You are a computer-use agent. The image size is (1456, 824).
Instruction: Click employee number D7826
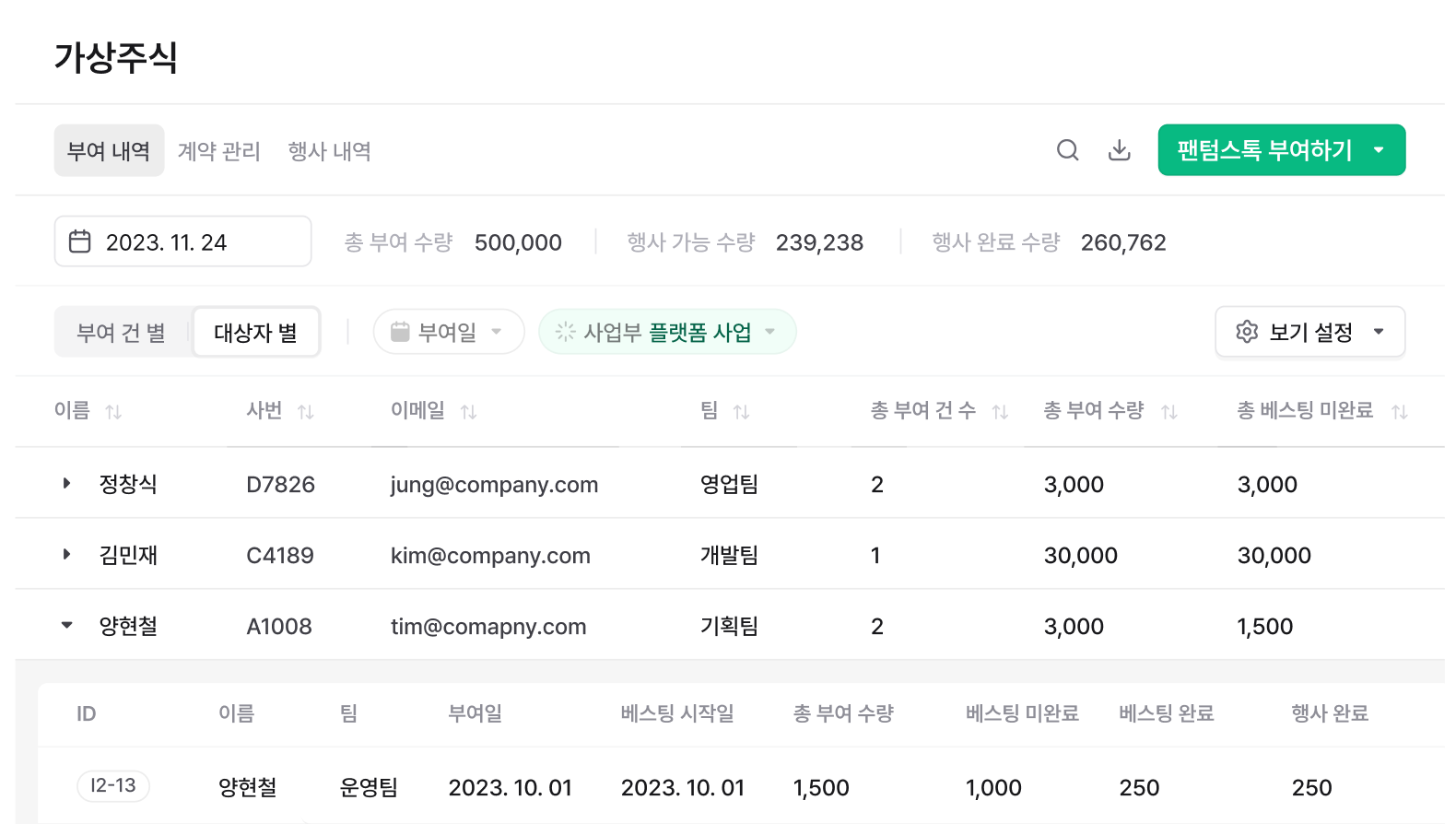click(x=280, y=484)
